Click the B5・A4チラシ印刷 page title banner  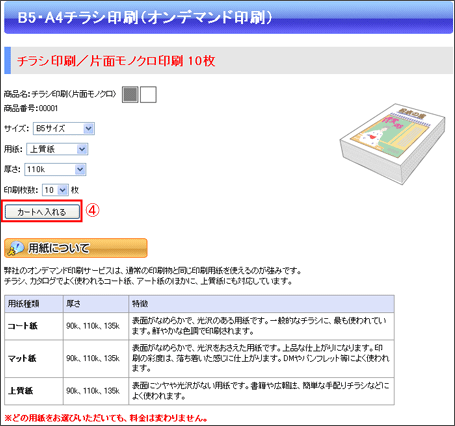228,18
